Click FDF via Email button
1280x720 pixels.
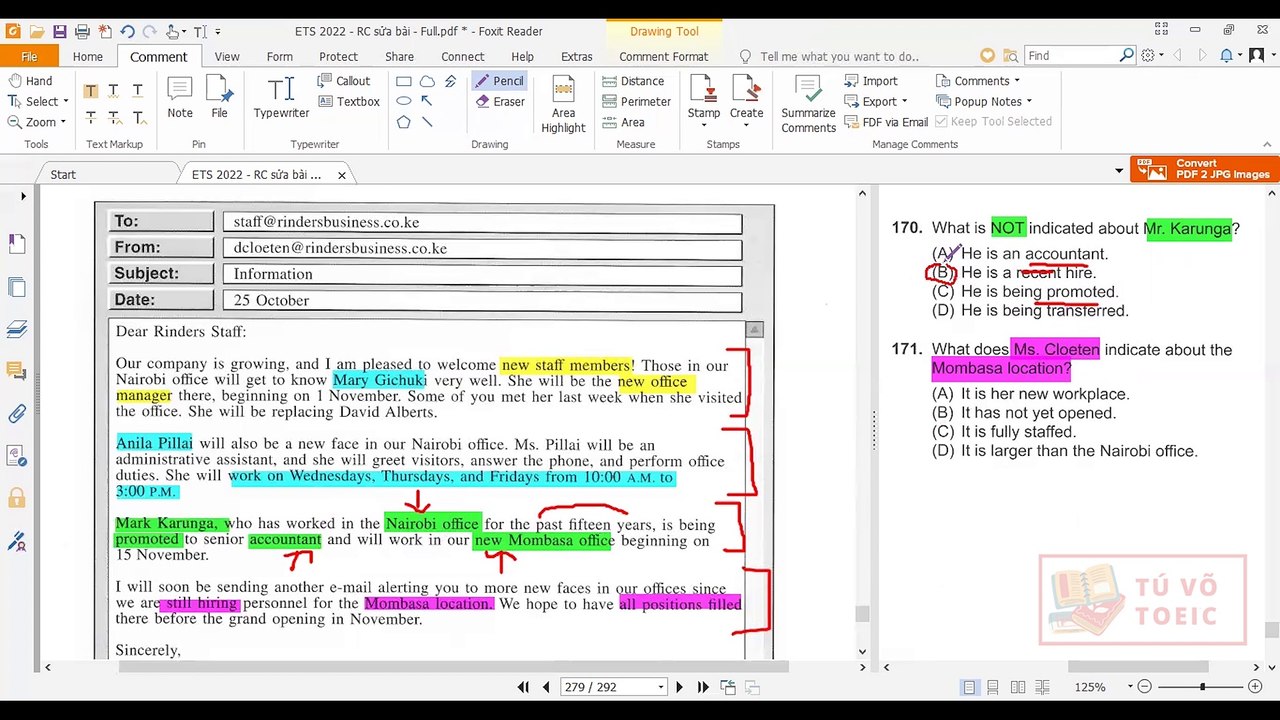(x=886, y=122)
